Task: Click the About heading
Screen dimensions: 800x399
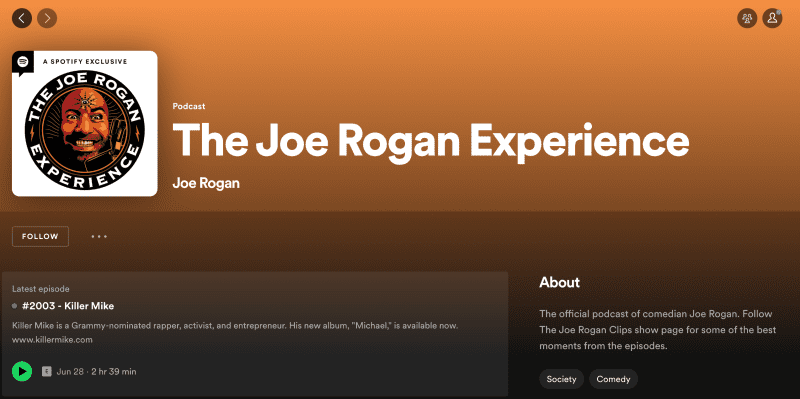Action: coord(560,282)
